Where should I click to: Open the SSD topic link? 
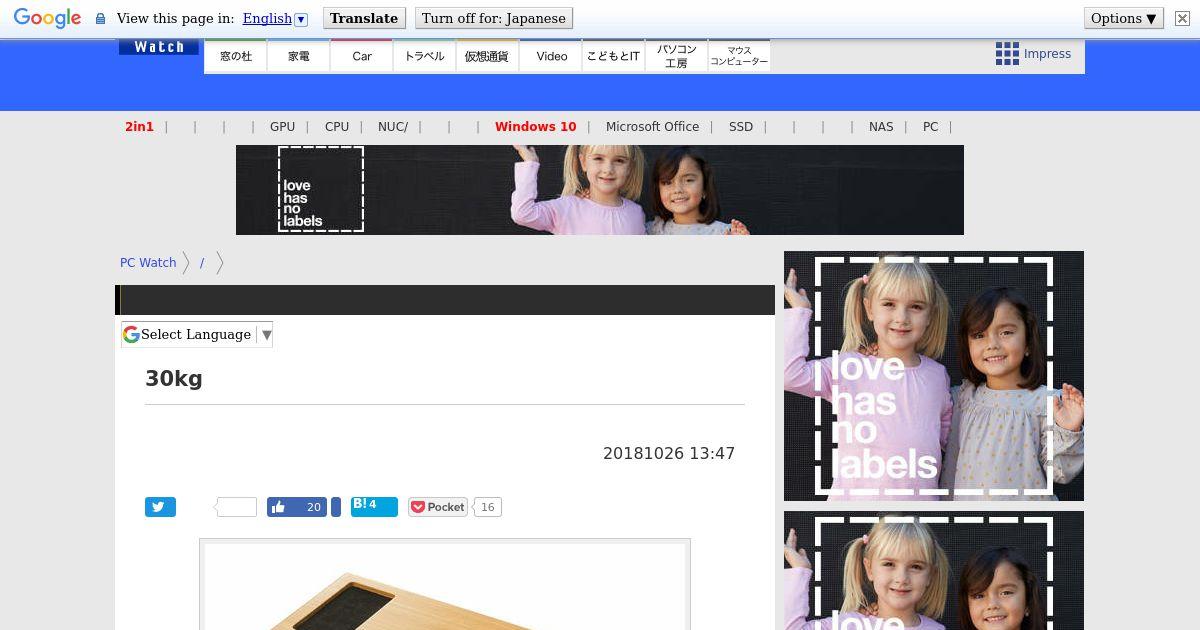741,127
